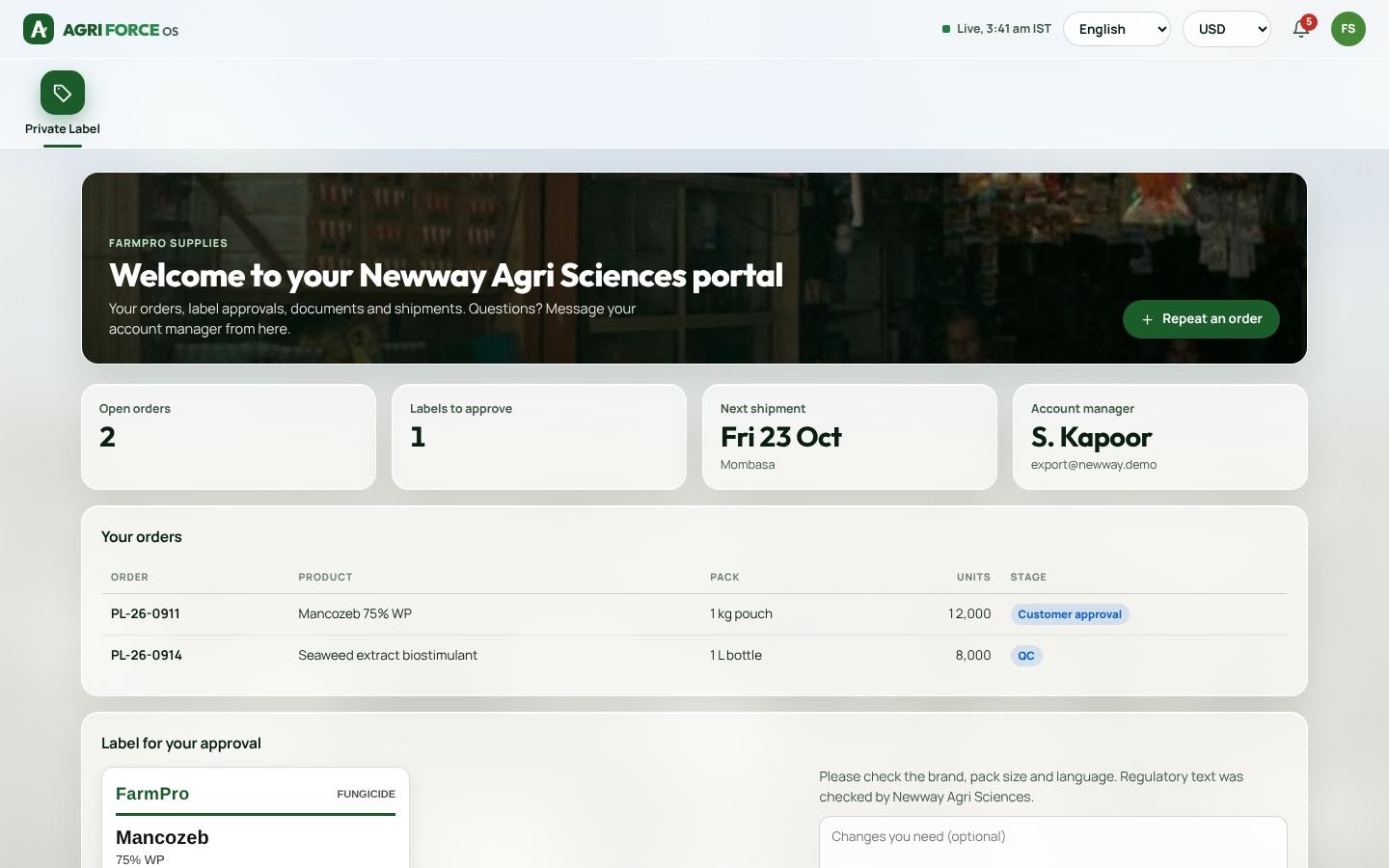
Task: Click the PRODUCT column header
Action: coord(325,577)
